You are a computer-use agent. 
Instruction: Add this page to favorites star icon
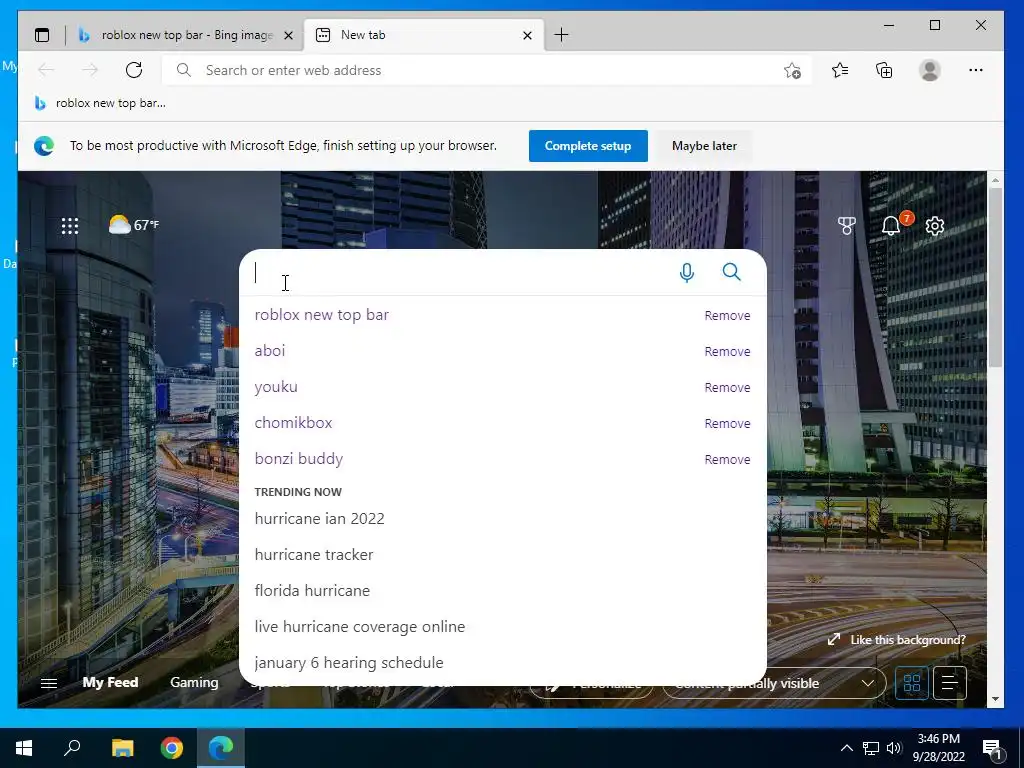[792, 70]
